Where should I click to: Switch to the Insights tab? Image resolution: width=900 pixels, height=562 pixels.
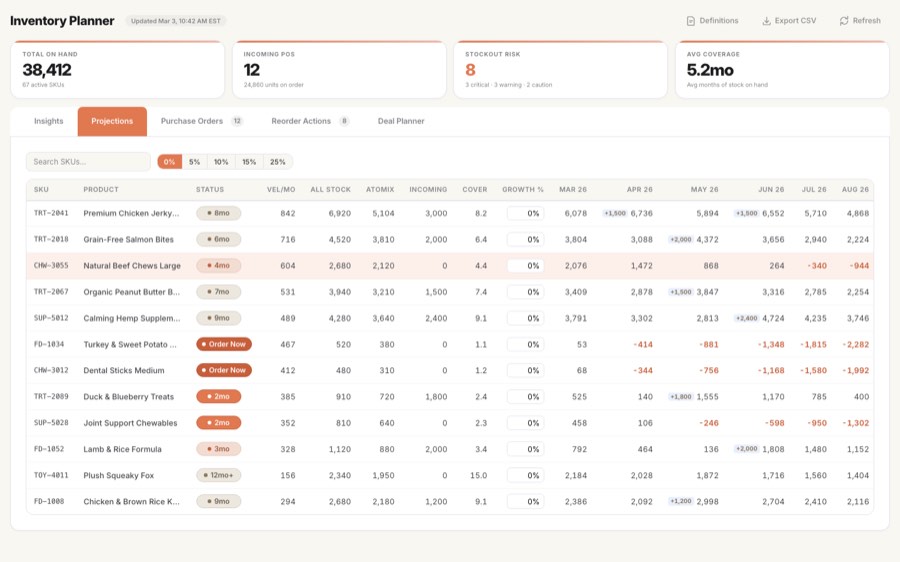pos(48,121)
